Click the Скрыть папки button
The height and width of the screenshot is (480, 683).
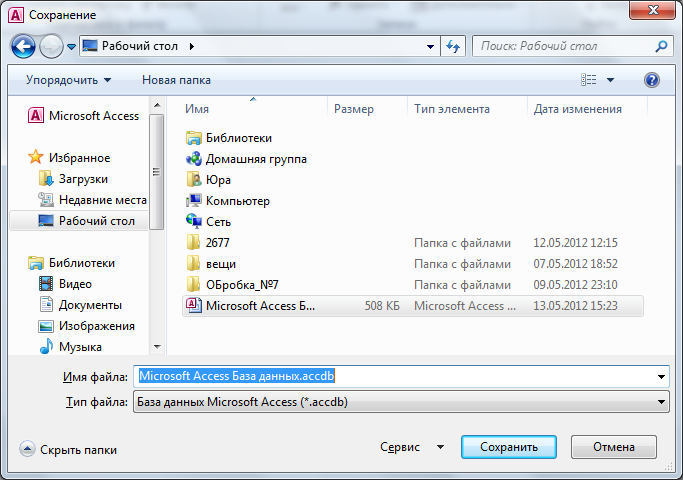point(68,450)
